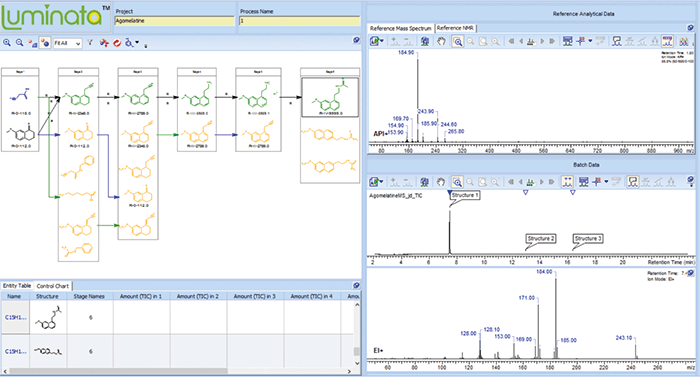Click the Project name field Agomelatine
Screen dimensions: 700x377
[x=175, y=21]
